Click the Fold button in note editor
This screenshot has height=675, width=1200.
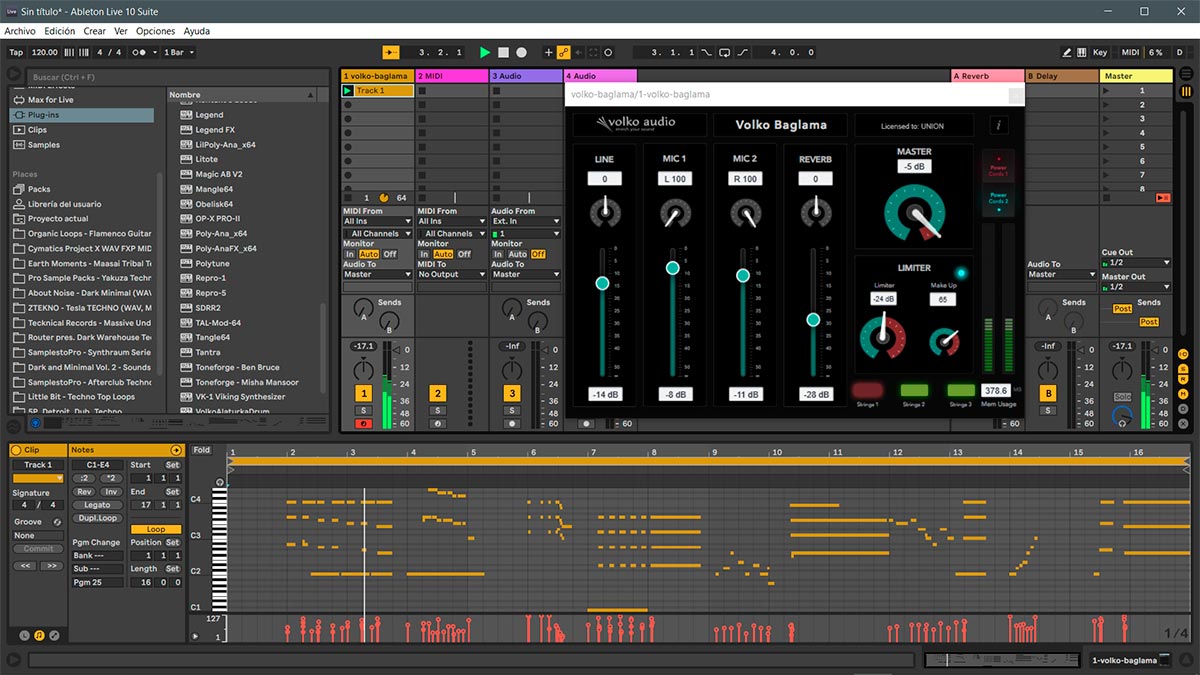click(x=201, y=451)
